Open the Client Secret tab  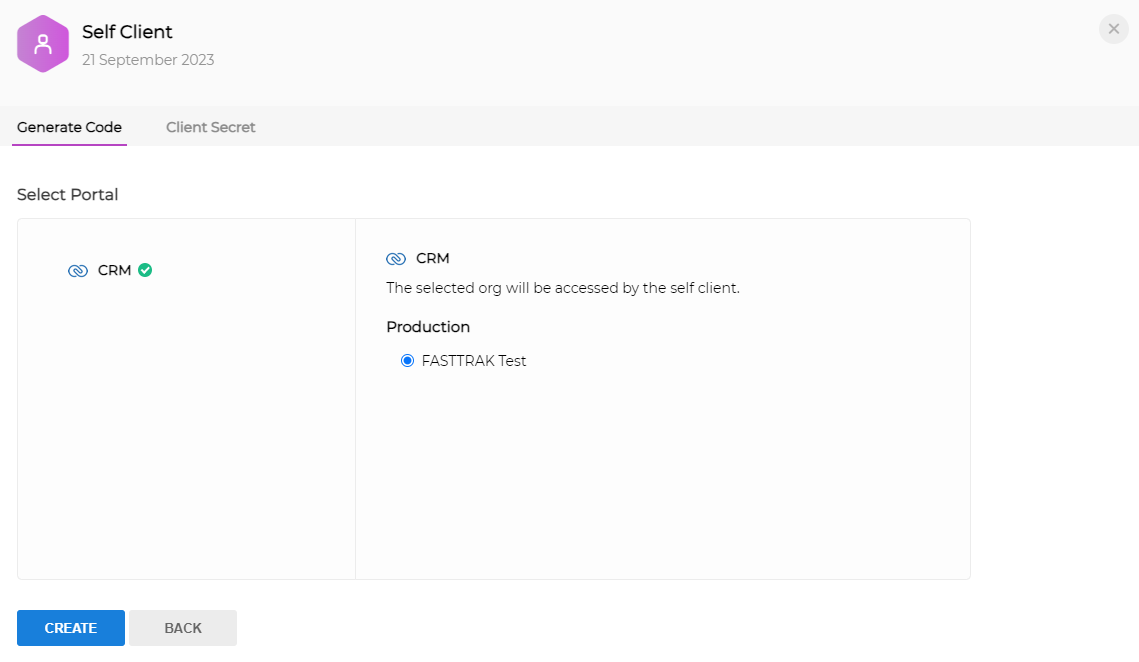click(211, 127)
